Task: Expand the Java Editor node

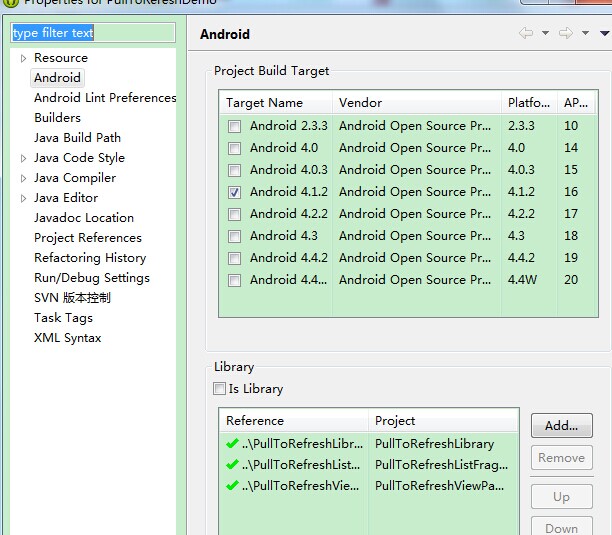Action: [x=23, y=198]
